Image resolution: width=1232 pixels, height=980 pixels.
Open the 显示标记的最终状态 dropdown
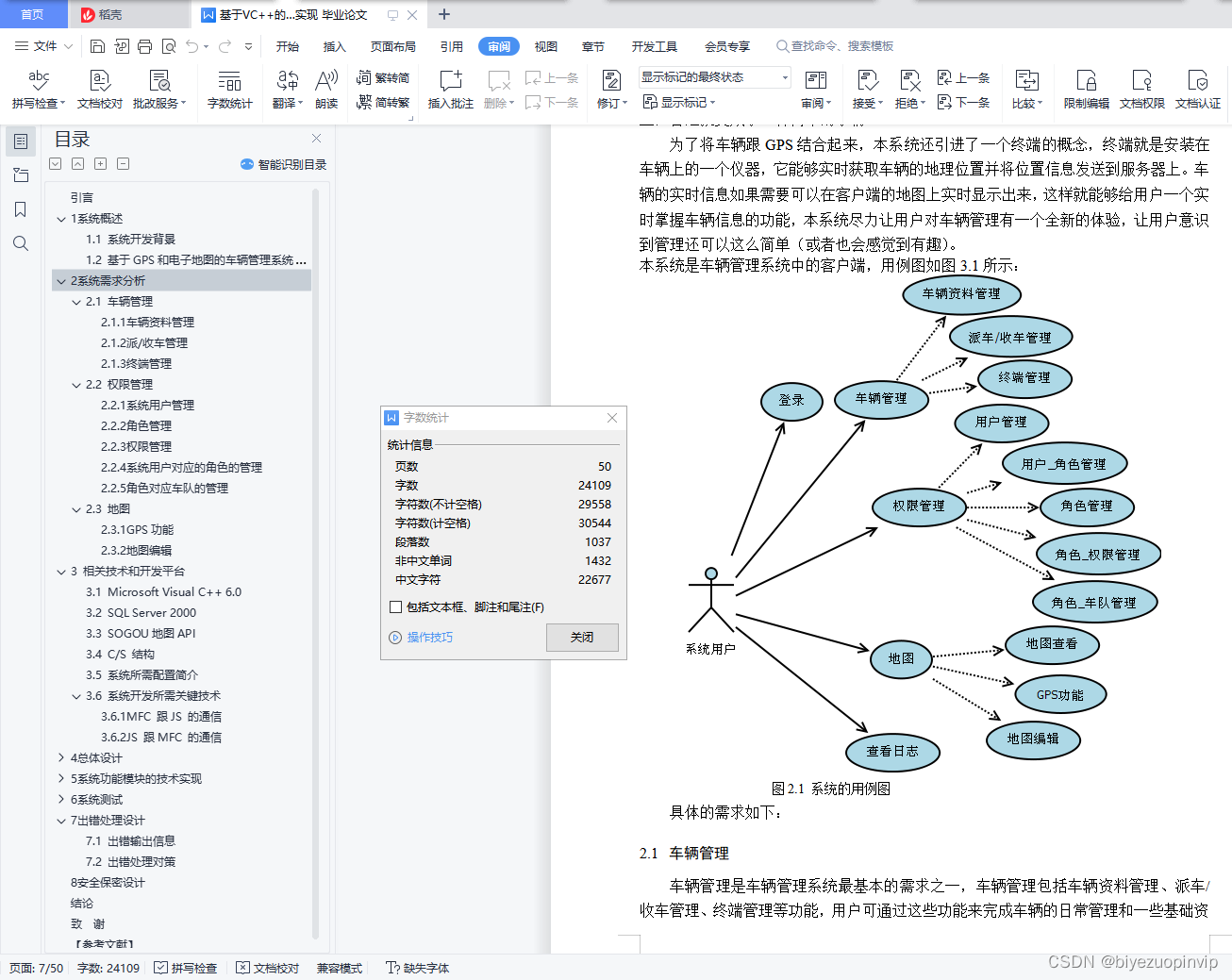[x=783, y=76]
